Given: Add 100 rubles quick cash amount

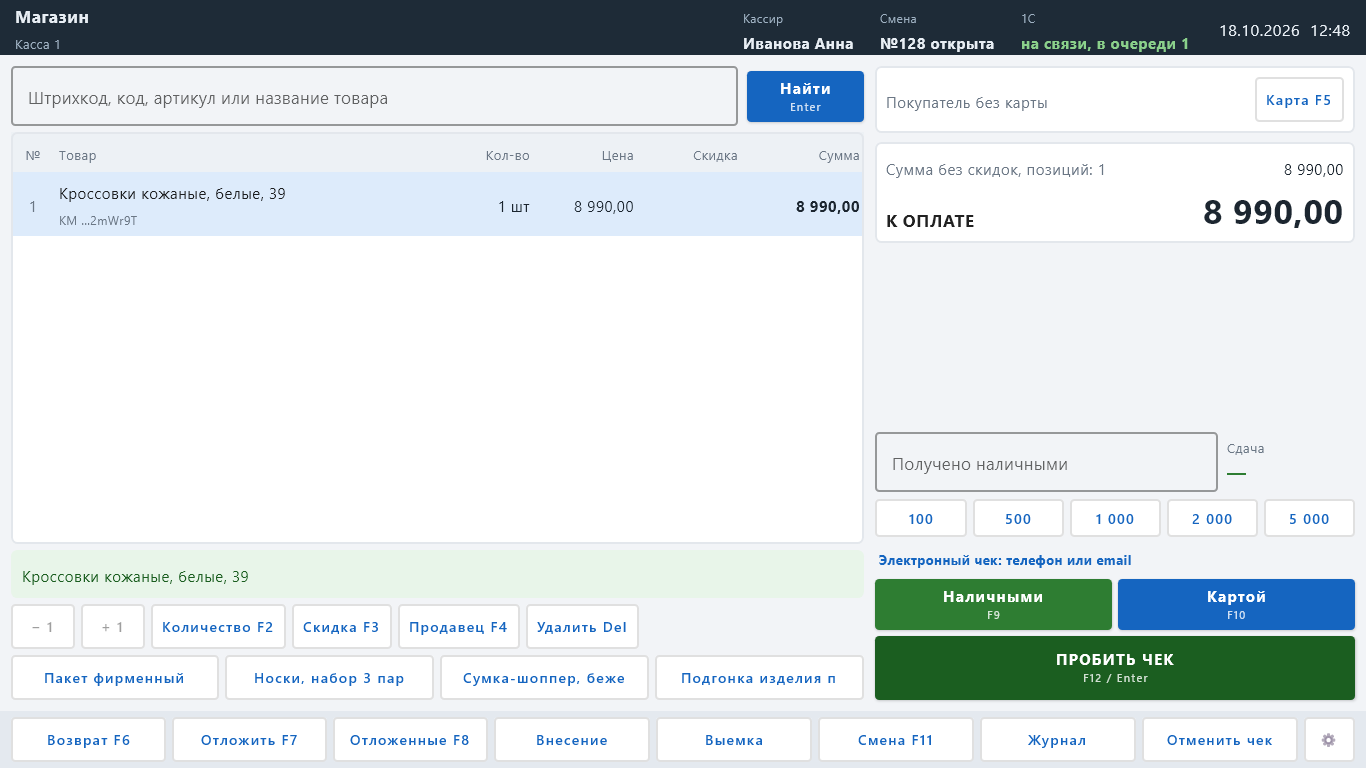Looking at the screenshot, I should pyautogui.click(x=921, y=519).
